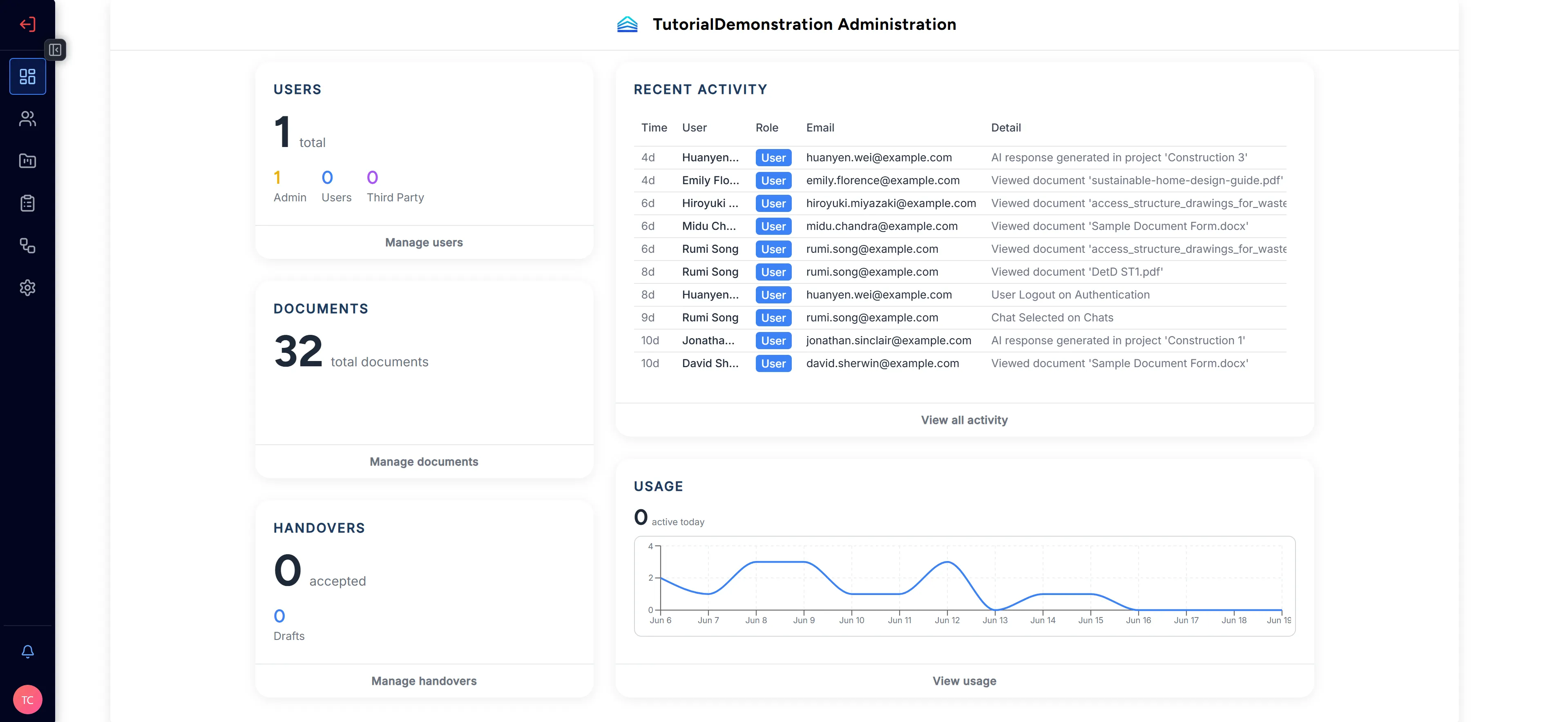Image resolution: width=1568 pixels, height=722 pixels.
Task: Click the TutorialDemonstration Administration title
Action: coord(804,25)
